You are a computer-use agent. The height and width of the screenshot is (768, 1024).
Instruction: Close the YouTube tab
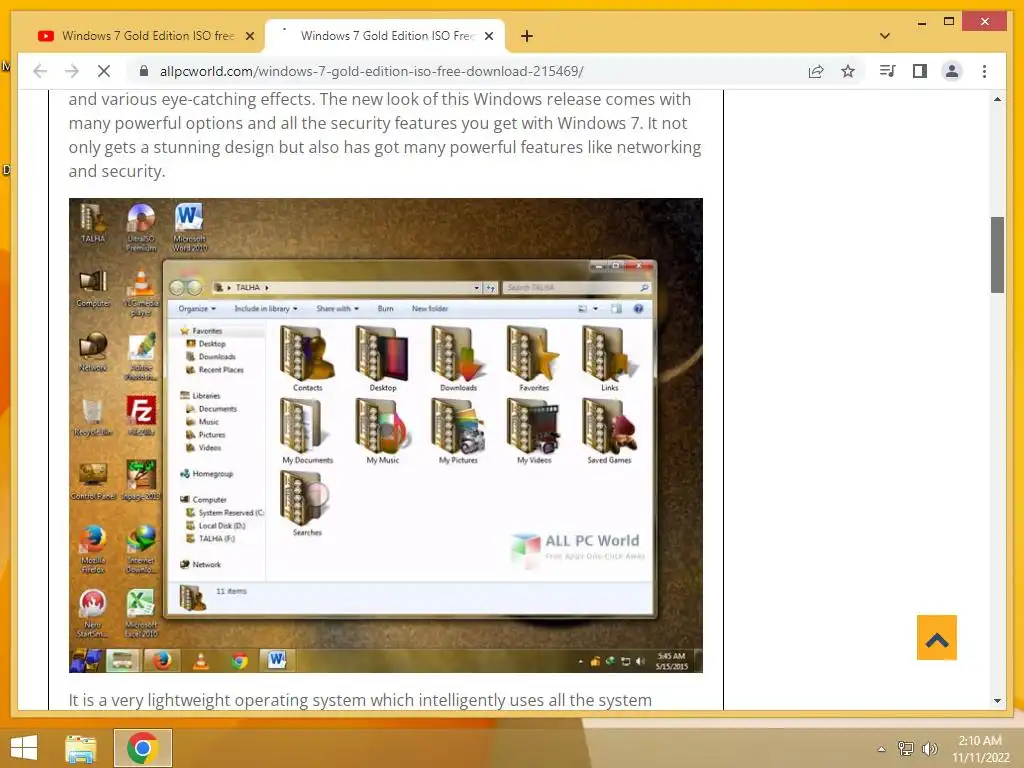coord(249,36)
